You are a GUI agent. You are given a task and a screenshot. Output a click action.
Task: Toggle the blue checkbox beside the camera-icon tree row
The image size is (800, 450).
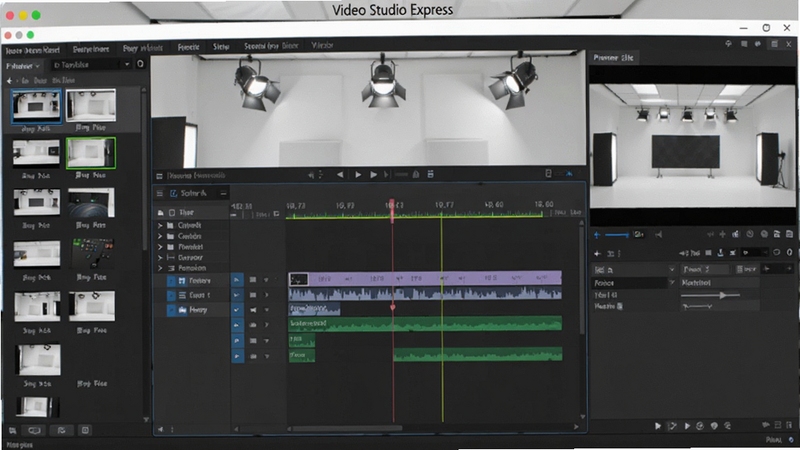(x=171, y=310)
